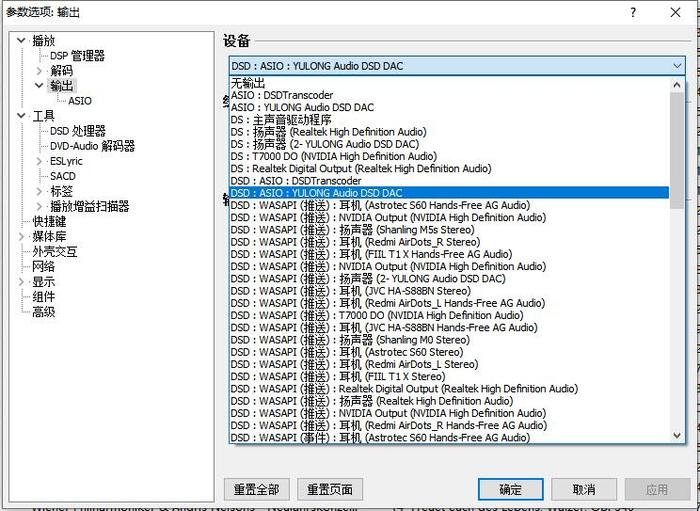Select DSD 处理器 tree item
The image size is (700, 511).
pyautogui.click(x=78, y=131)
